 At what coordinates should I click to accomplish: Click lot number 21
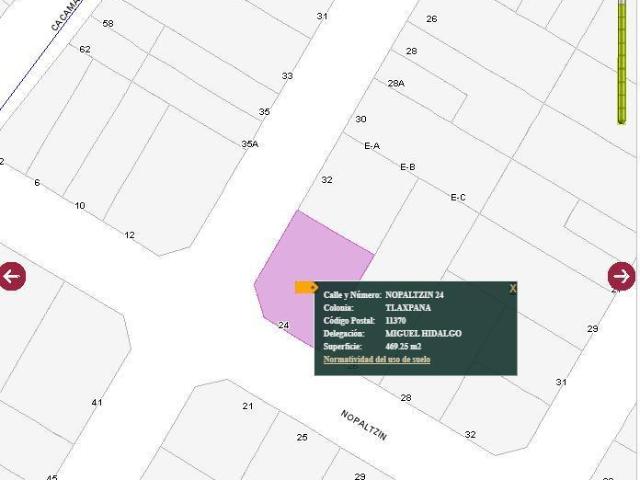(248, 406)
